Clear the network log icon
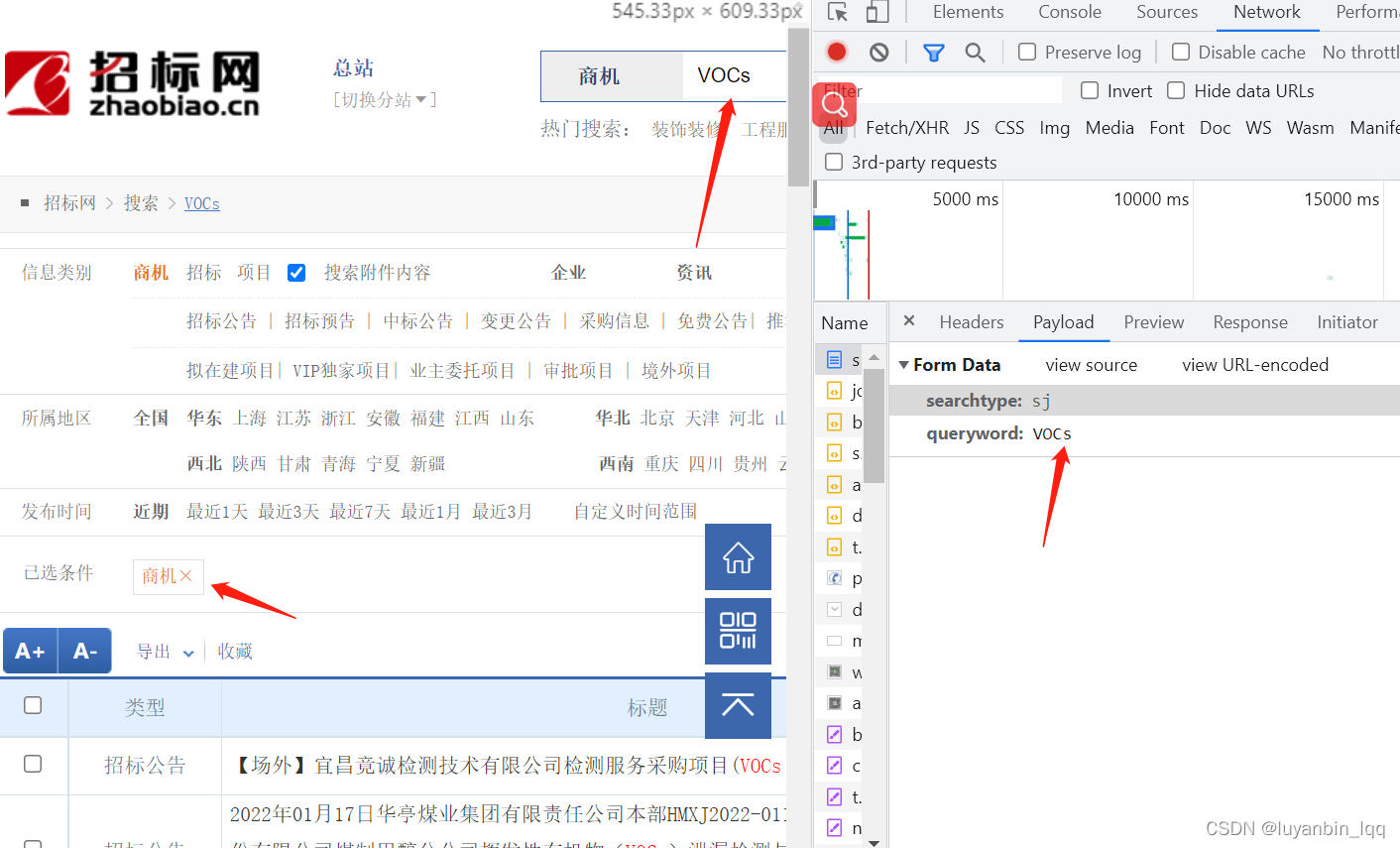The image size is (1400, 848). pyautogui.click(x=878, y=52)
